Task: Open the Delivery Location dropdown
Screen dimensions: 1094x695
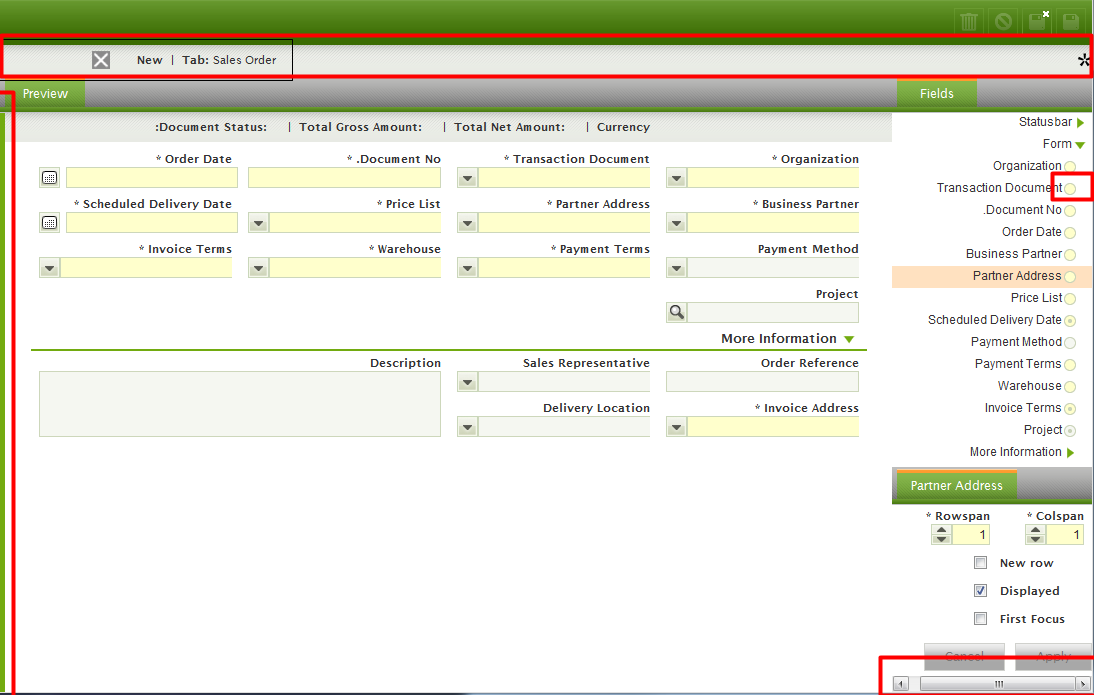Action: (x=467, y=427)
